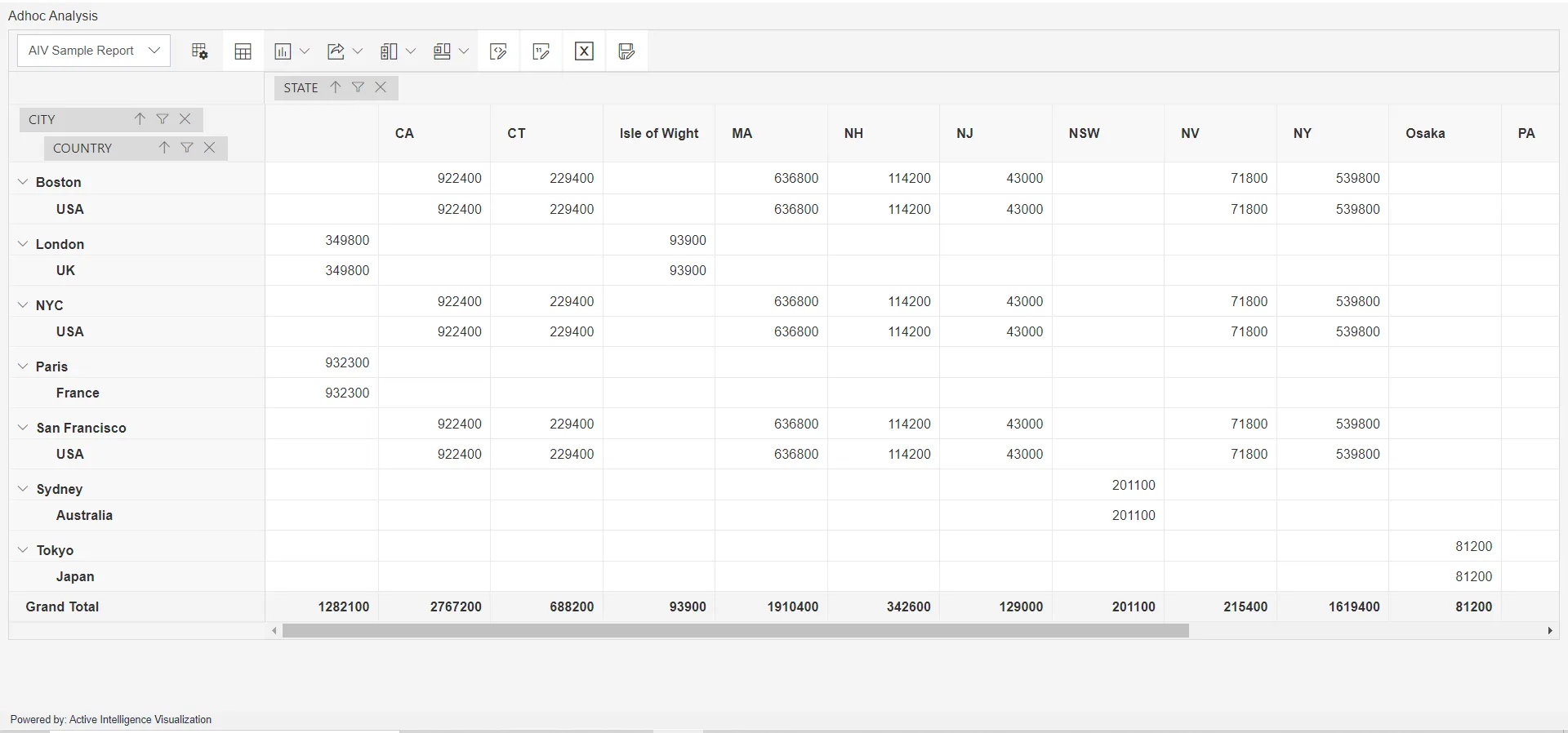Click the USA row label under NYC
Screen dimensions: 1568x733
(x=70, y=331)
